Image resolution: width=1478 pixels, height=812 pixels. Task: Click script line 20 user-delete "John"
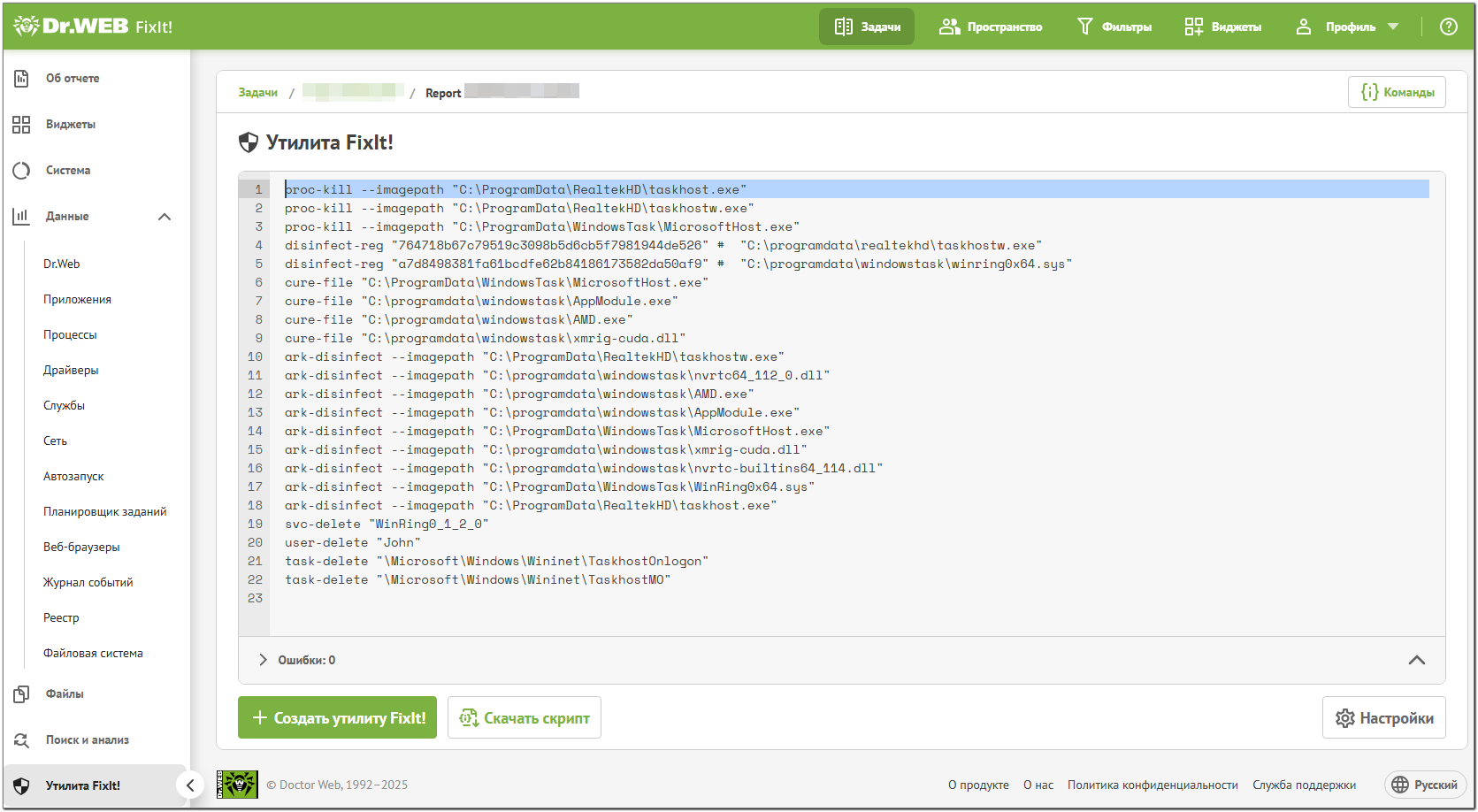click(x=353, y=543)
